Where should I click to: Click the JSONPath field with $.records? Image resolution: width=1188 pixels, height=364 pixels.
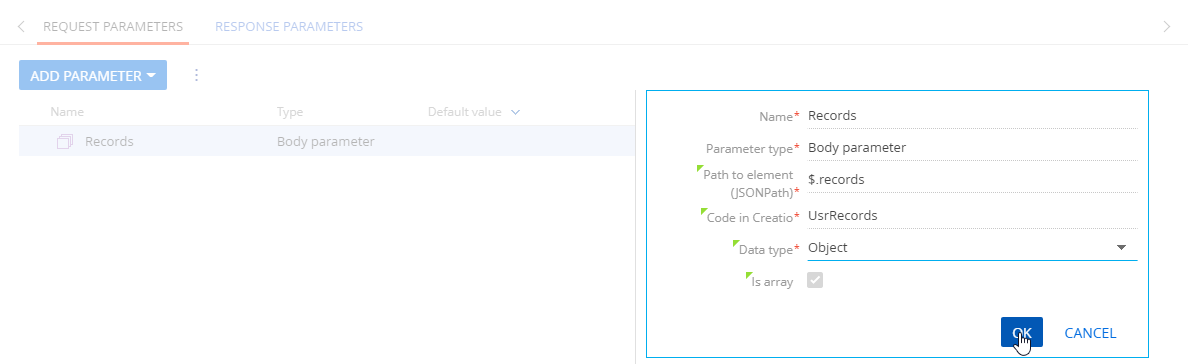972,180
